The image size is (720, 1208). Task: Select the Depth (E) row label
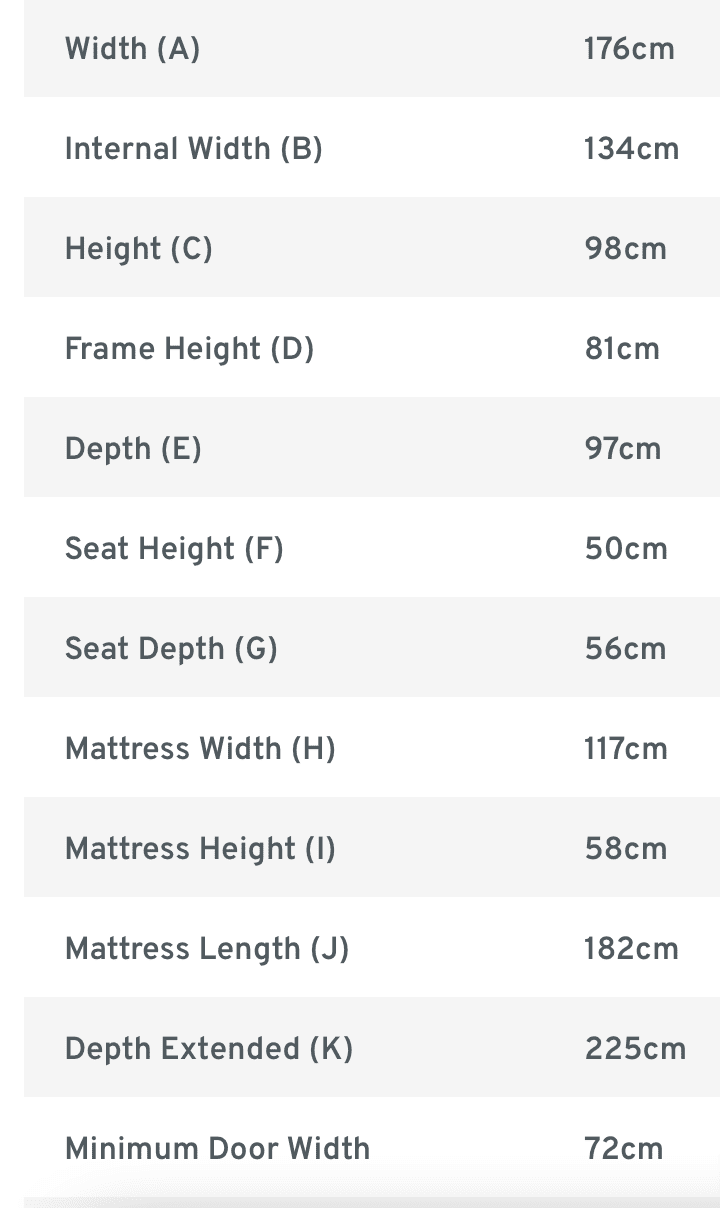point(133,449)
